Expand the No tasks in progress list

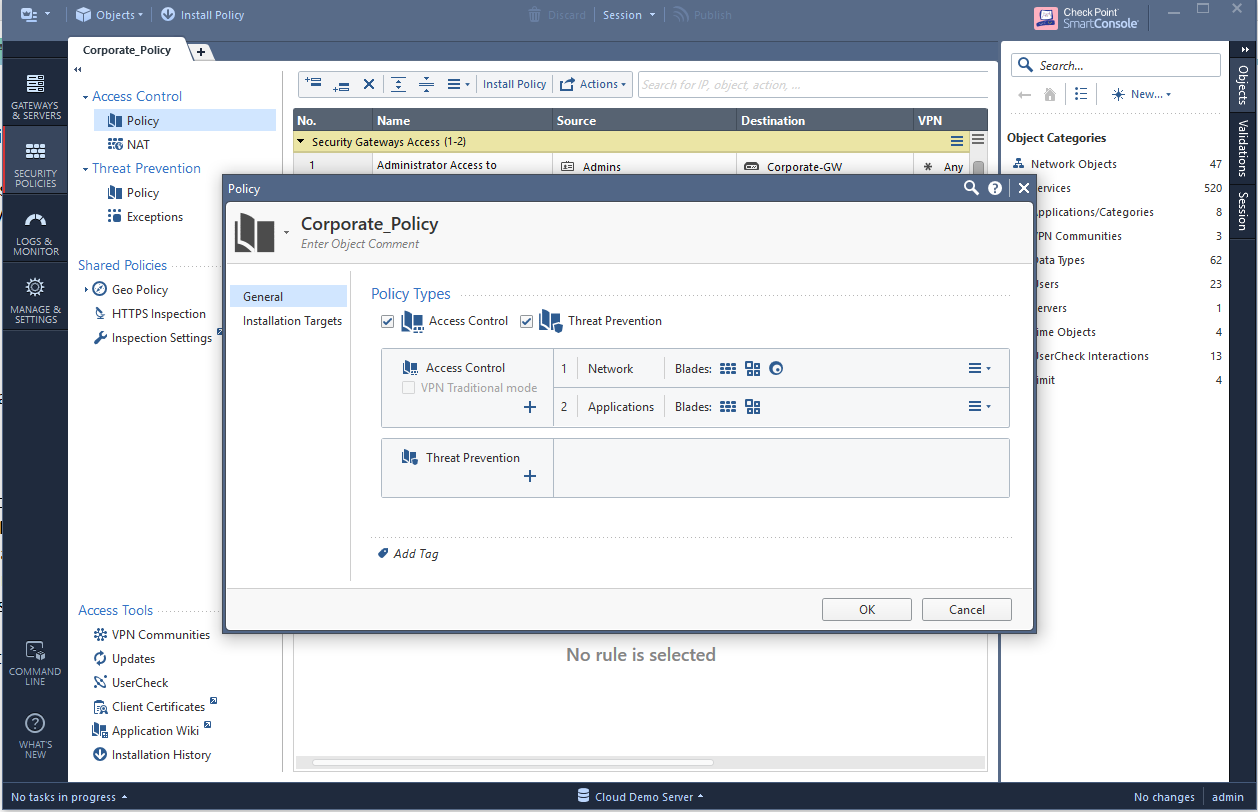pos(70,797)
